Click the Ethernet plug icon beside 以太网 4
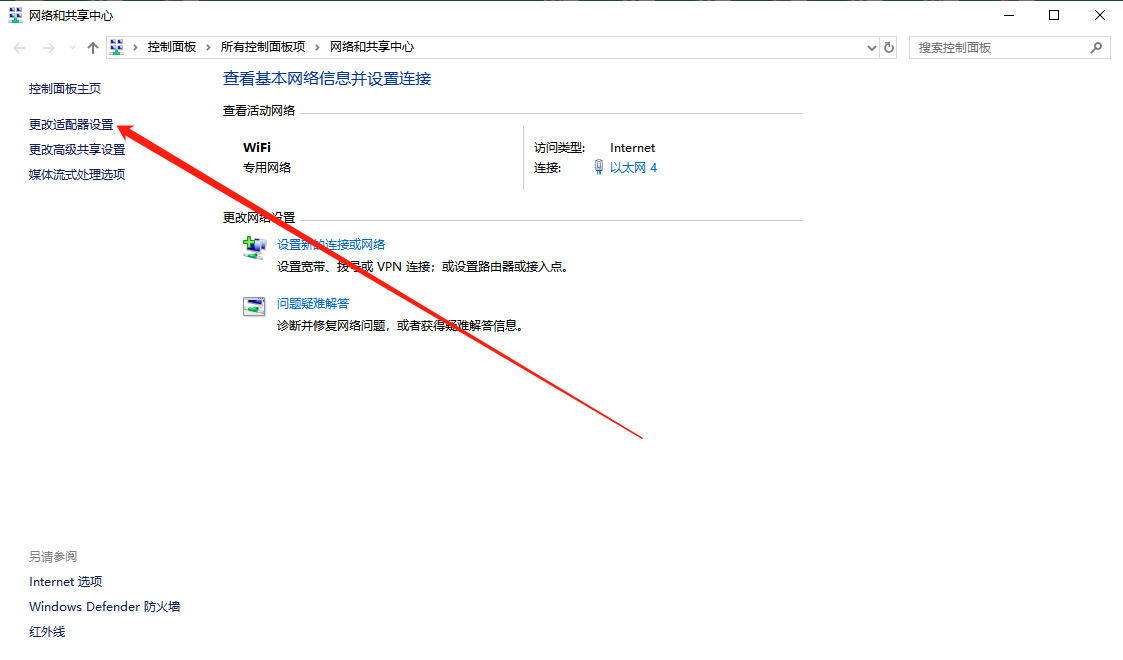 click(x=598, y=168)
